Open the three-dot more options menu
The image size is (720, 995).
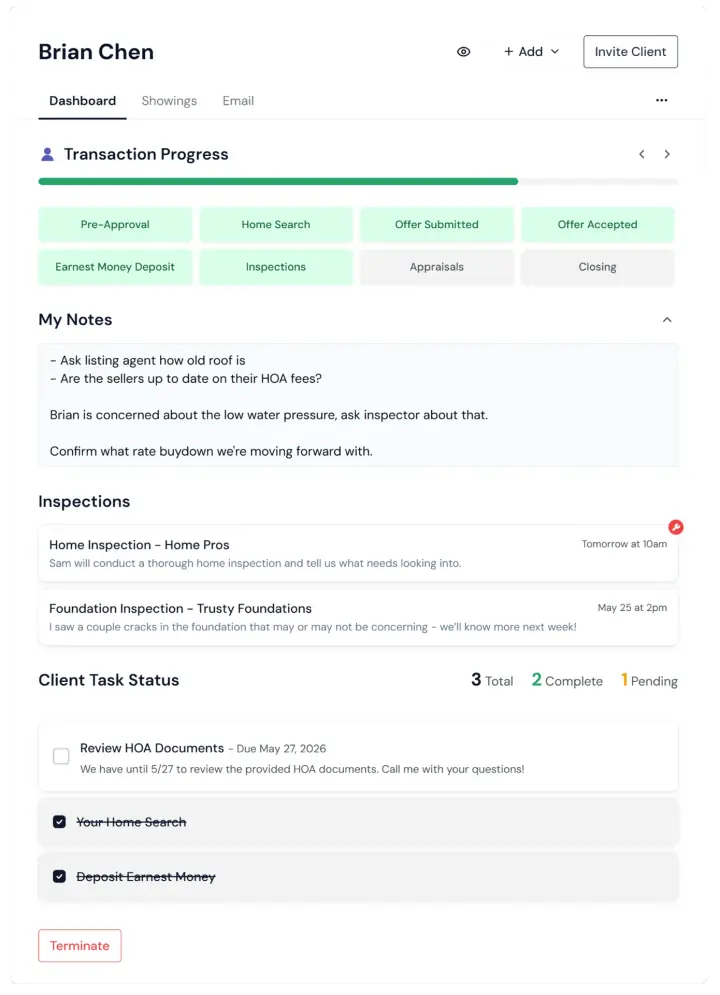click(662, 100)
